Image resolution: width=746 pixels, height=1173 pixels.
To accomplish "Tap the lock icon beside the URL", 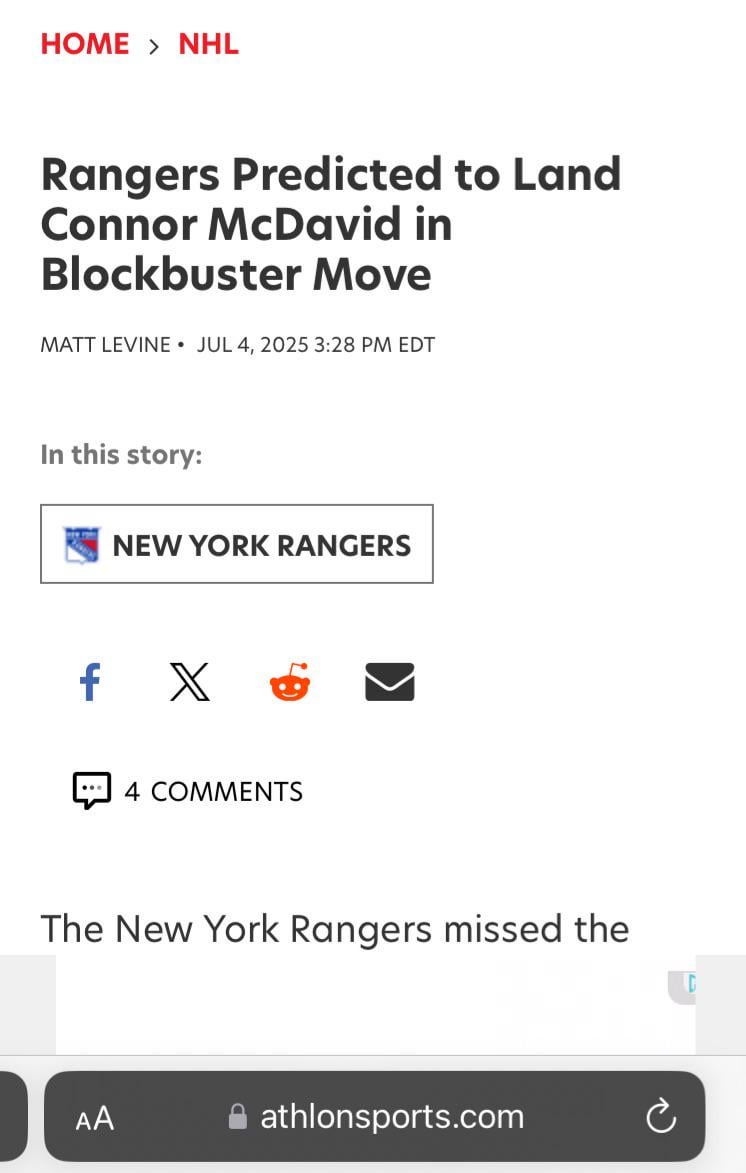I will tap(238, 1117).
